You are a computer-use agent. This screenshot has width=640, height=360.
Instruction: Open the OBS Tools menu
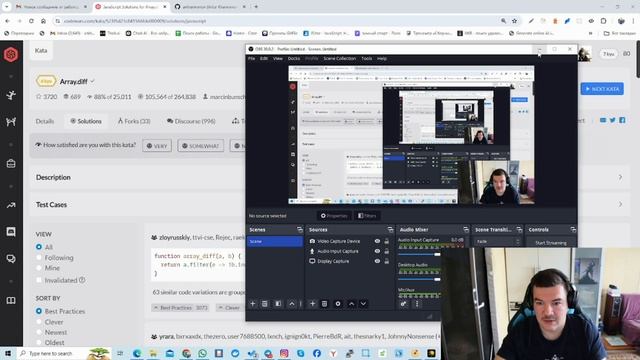367,58
